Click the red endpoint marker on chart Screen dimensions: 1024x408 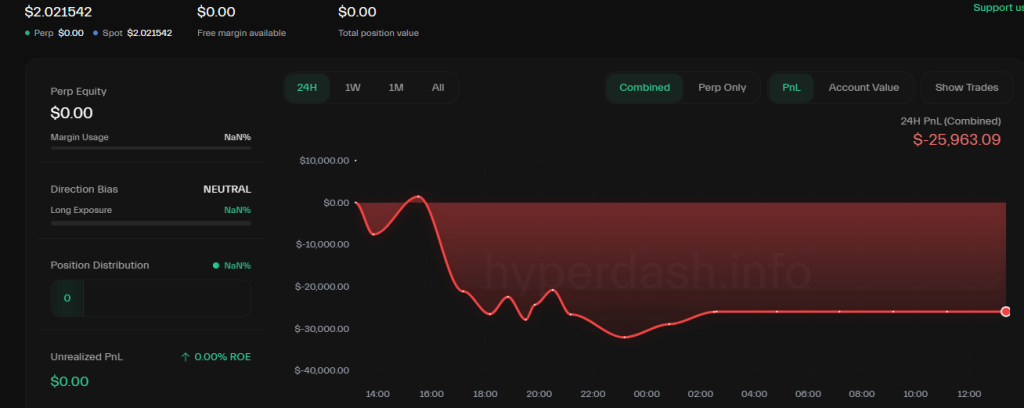[1006, 312]
